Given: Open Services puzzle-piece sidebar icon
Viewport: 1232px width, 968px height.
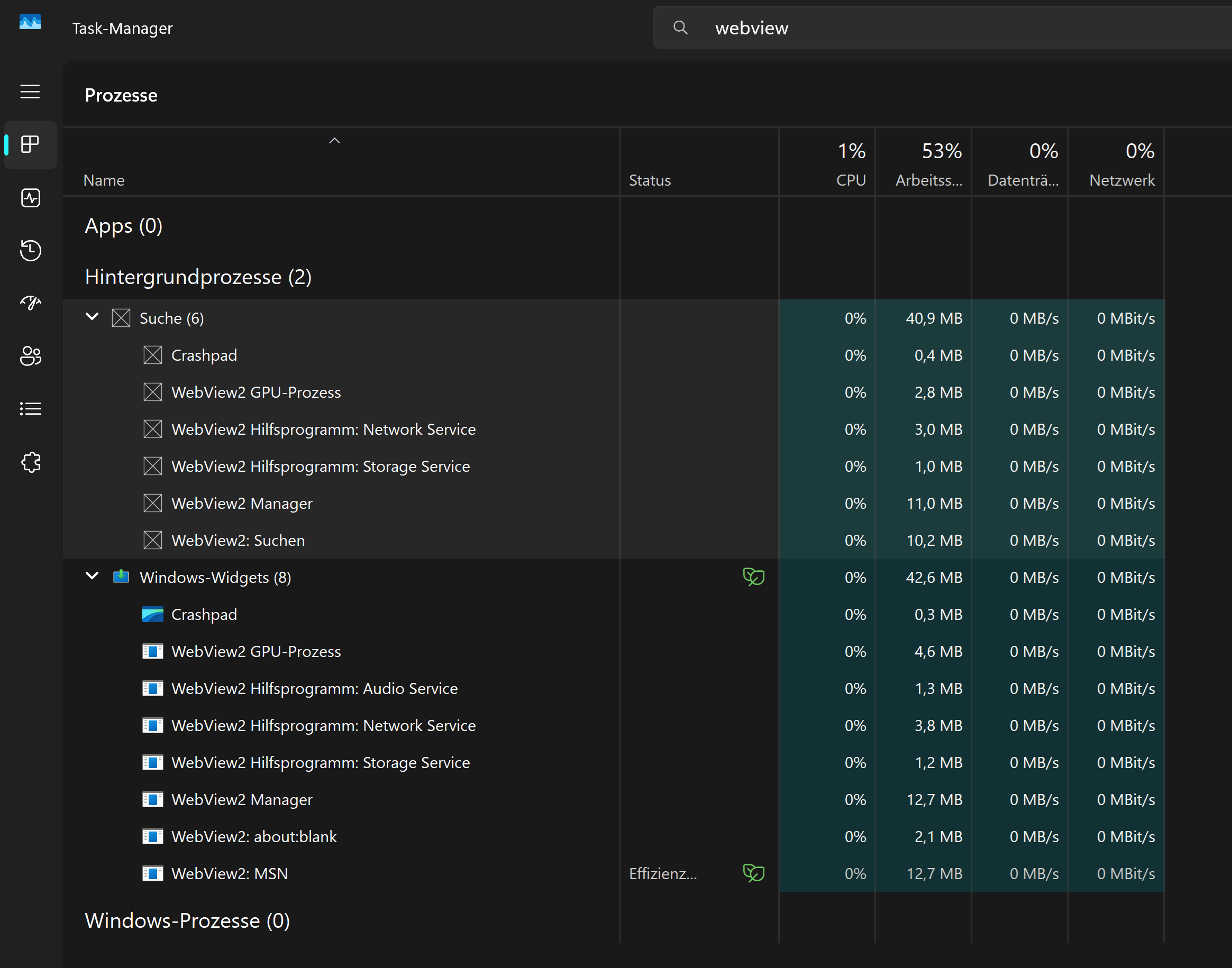Looking at the screenshot, I should point(30,462).
